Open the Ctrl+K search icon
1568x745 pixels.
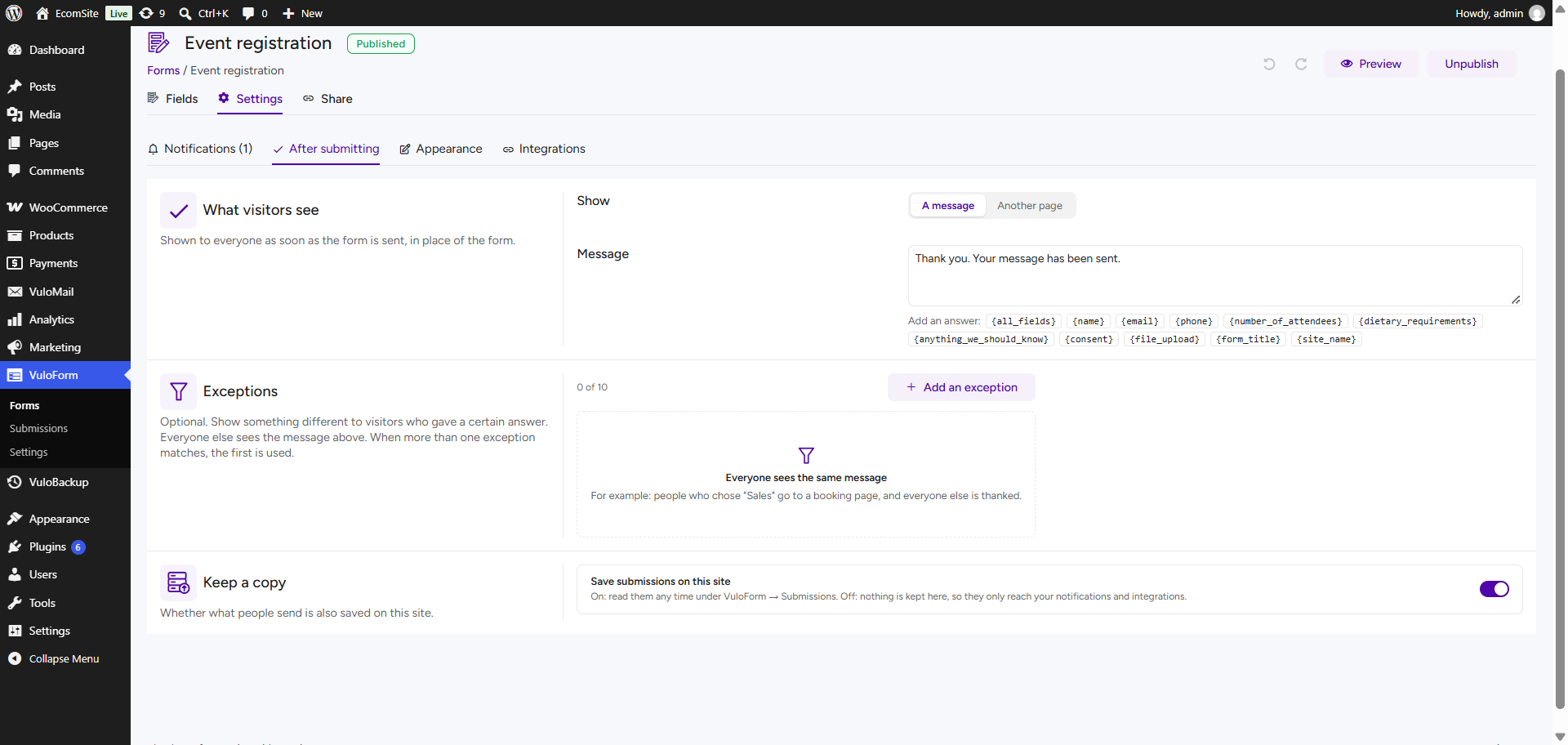(x=185, y=13)
